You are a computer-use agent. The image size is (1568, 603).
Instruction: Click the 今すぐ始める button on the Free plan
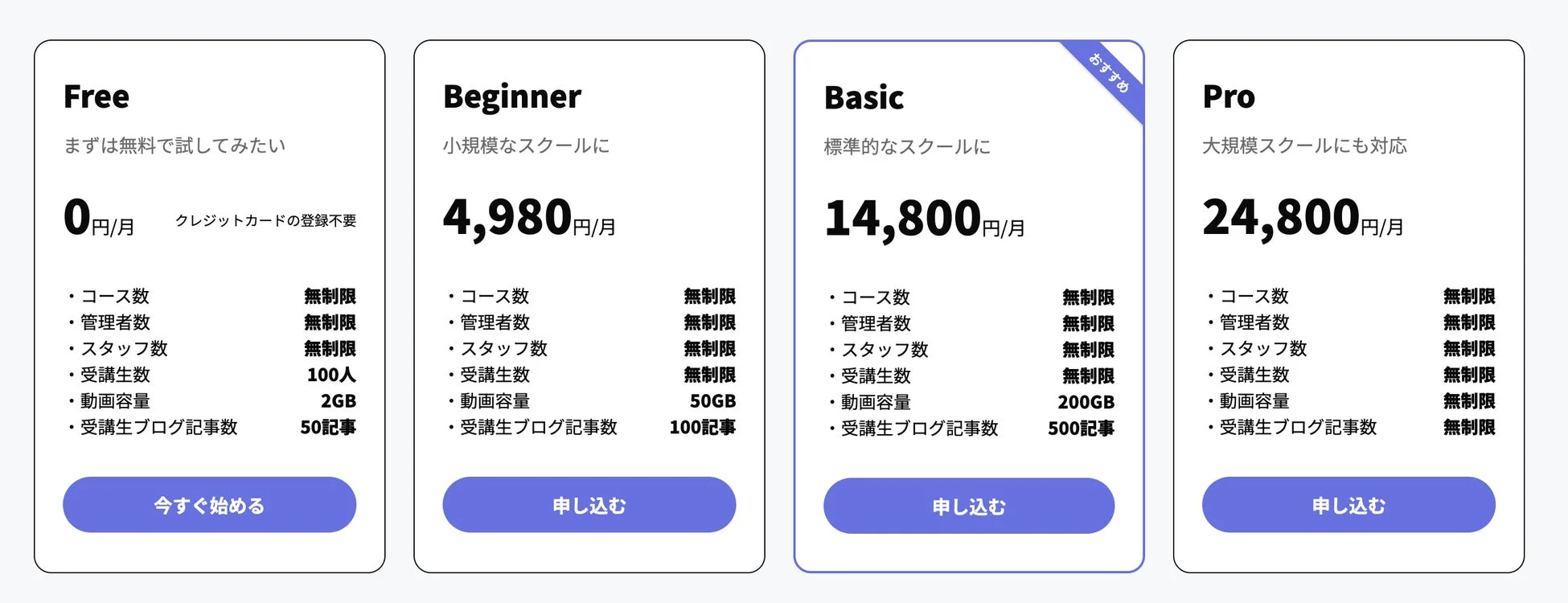pyautogui.click(x=209, y=505)
